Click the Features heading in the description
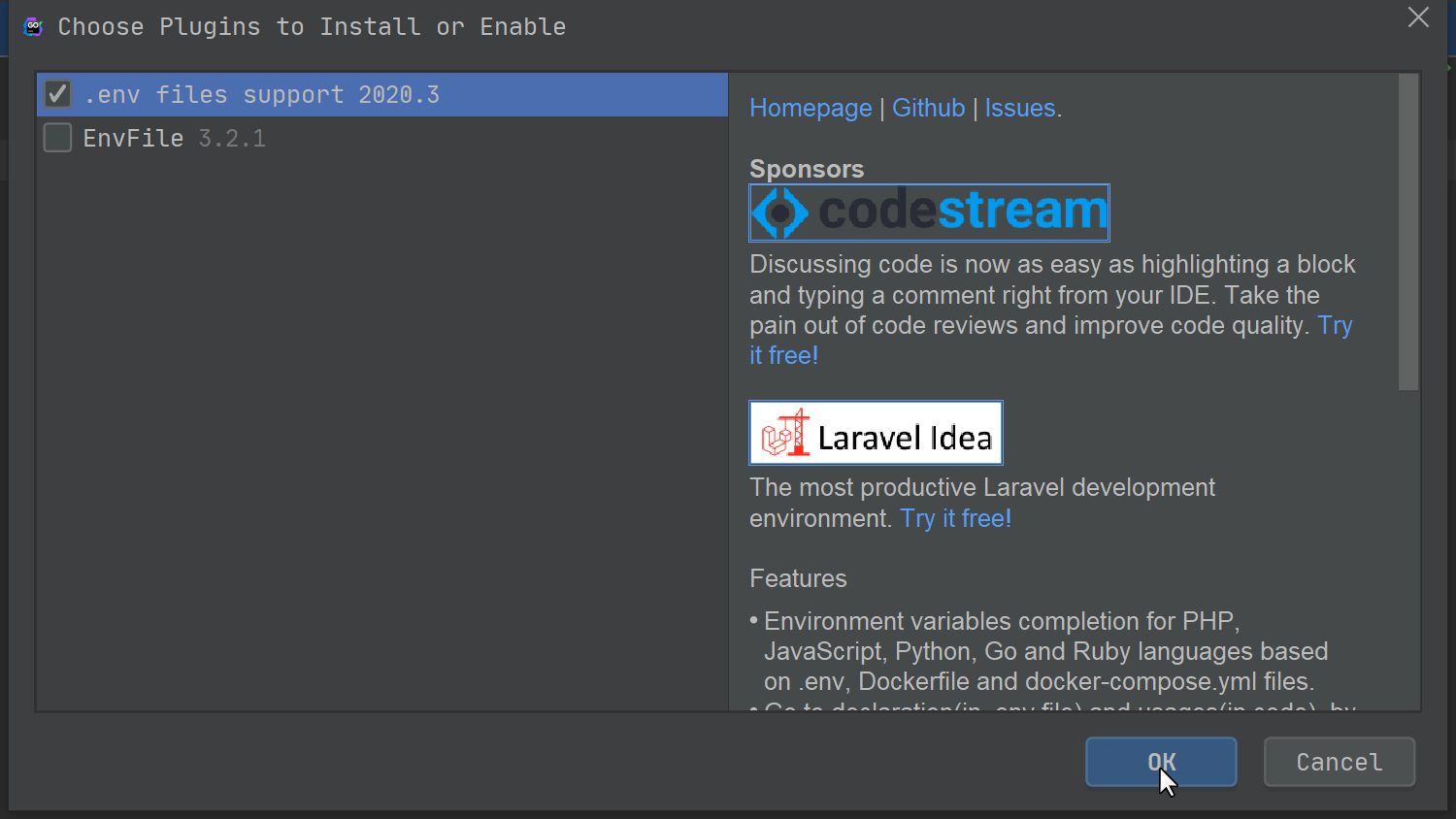Screen dimensions: 1456x819 (798, 578)
